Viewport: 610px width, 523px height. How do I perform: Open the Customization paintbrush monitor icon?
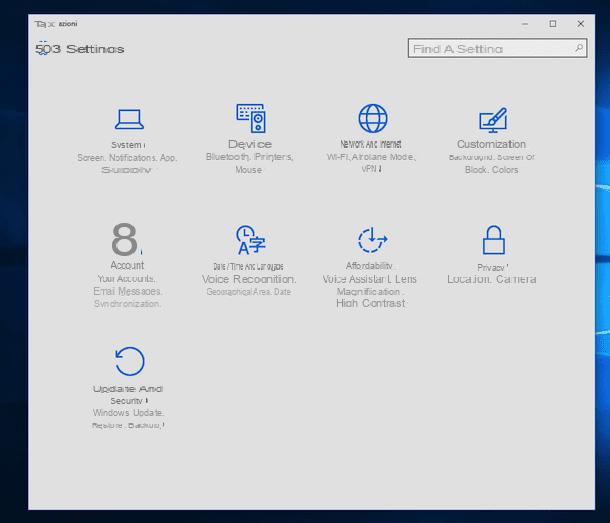493,120
